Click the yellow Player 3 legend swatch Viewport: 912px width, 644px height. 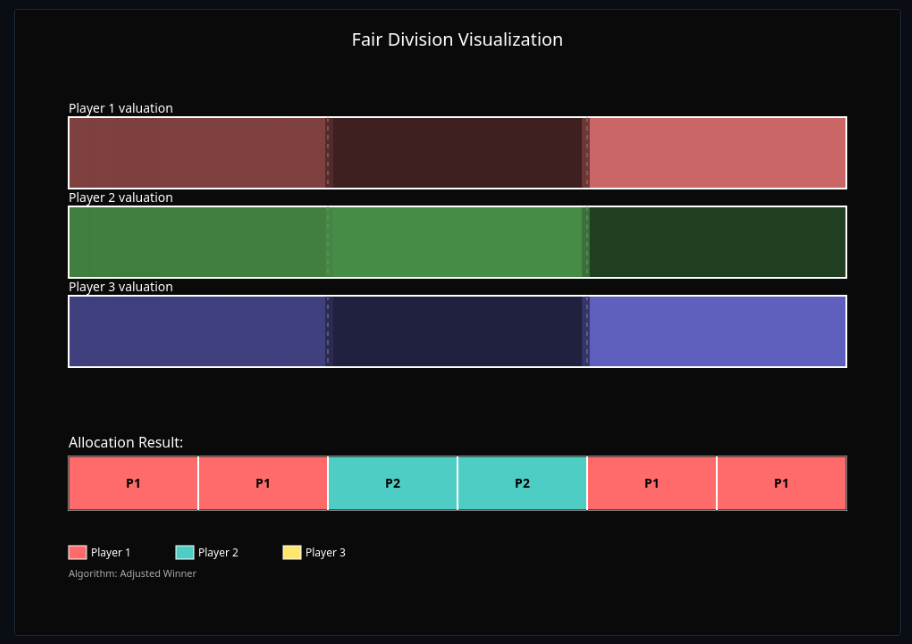pos(291,552)
